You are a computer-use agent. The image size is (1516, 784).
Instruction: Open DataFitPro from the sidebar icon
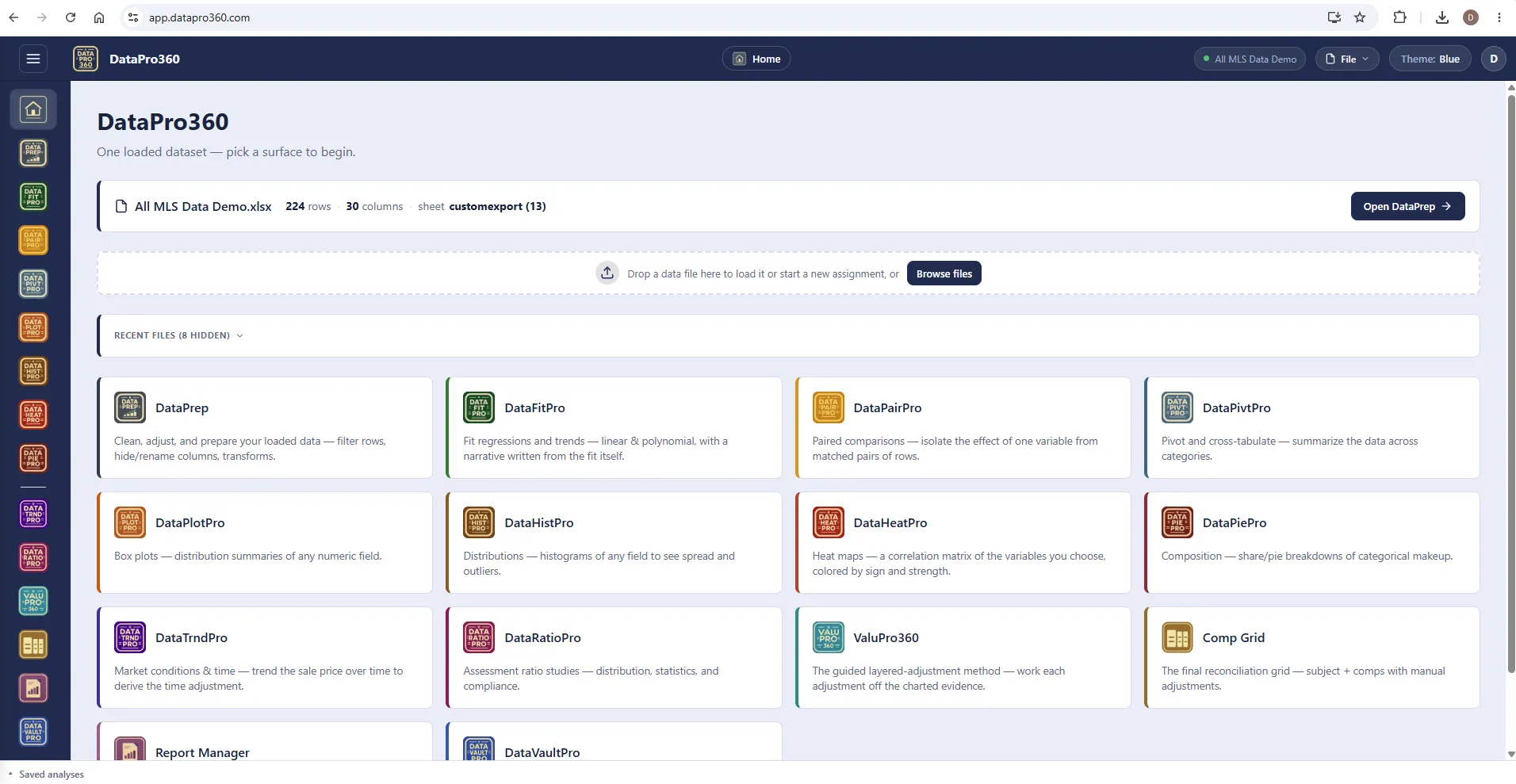33,197
